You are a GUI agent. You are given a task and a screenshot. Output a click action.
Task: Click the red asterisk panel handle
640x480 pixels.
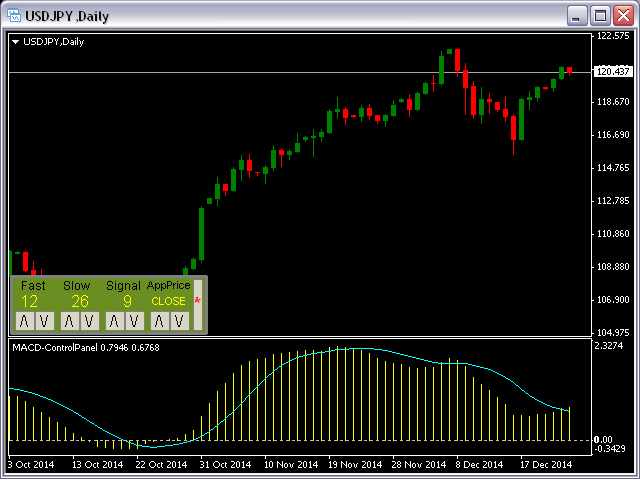tap(197, 301)
